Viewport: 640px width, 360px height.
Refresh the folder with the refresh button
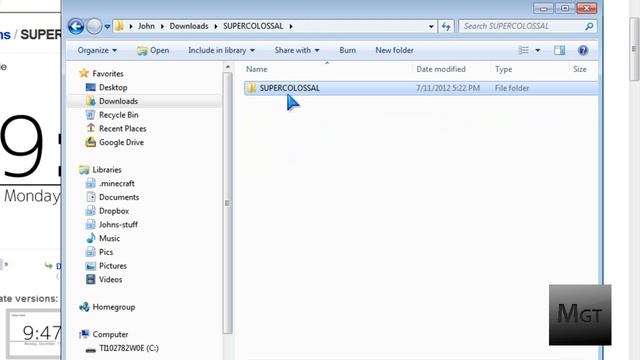pyautogui.click(x=446, y=27)
